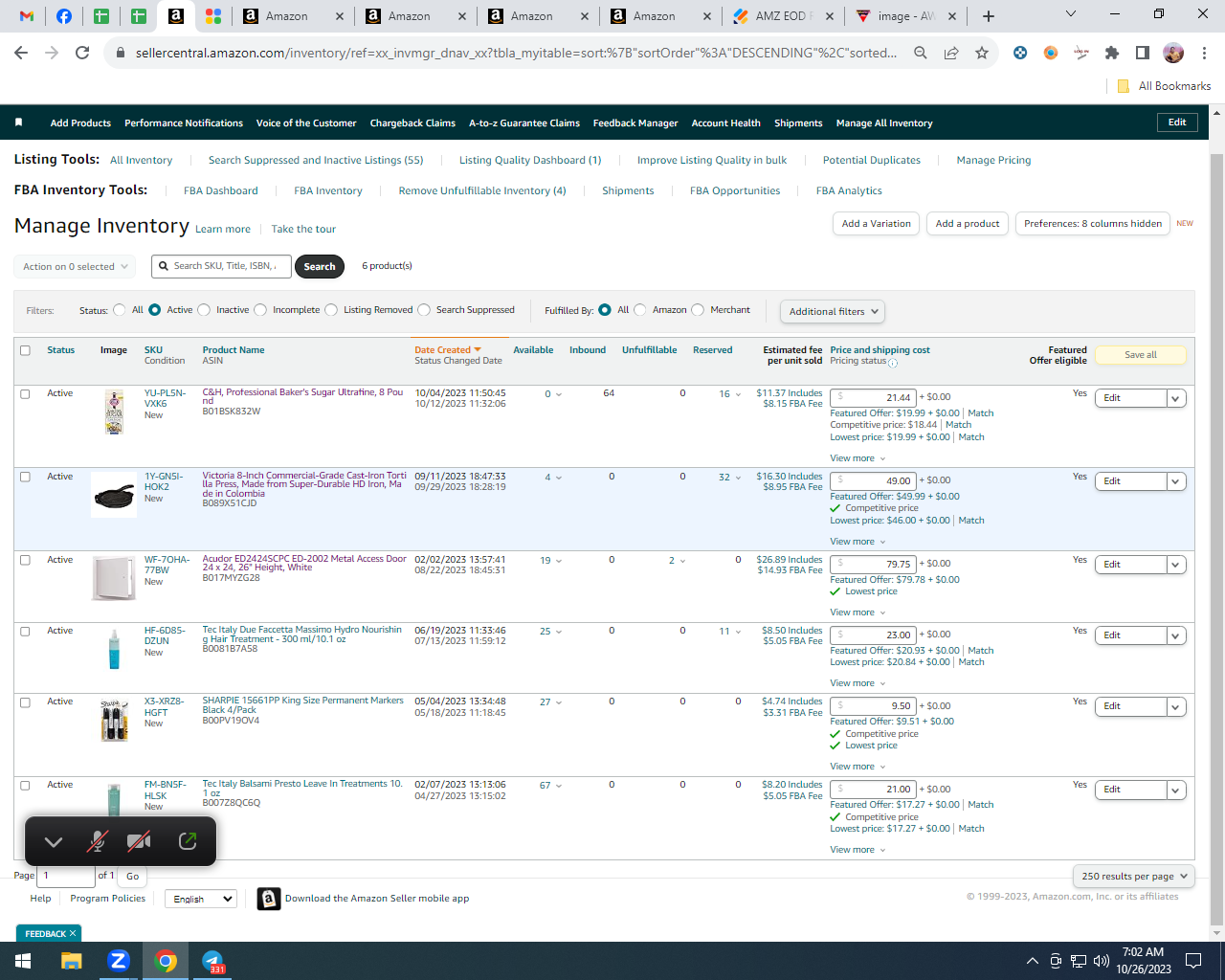
Task: Reload the Seller Central page
Action: tap(82, 53)
